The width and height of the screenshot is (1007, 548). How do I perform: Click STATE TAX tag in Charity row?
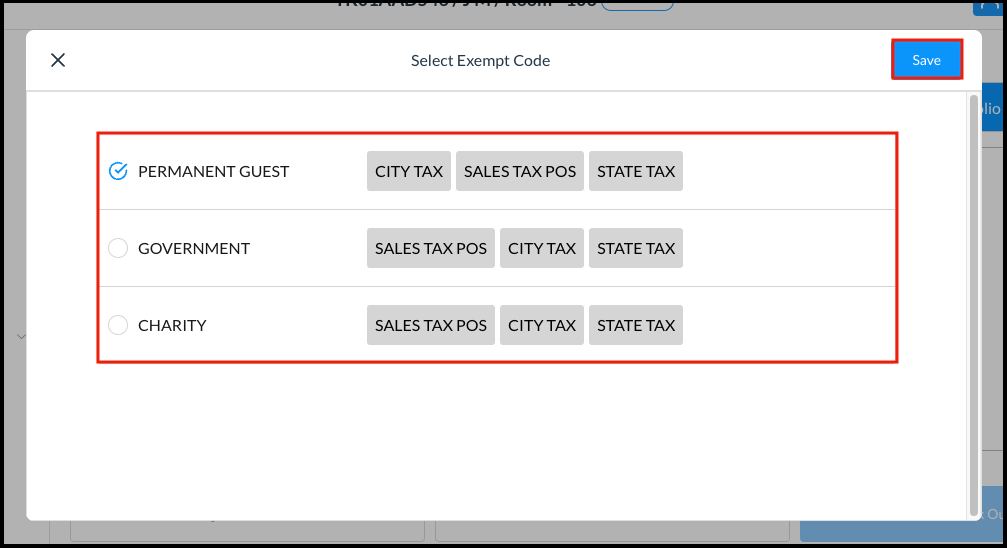[636, 325]
